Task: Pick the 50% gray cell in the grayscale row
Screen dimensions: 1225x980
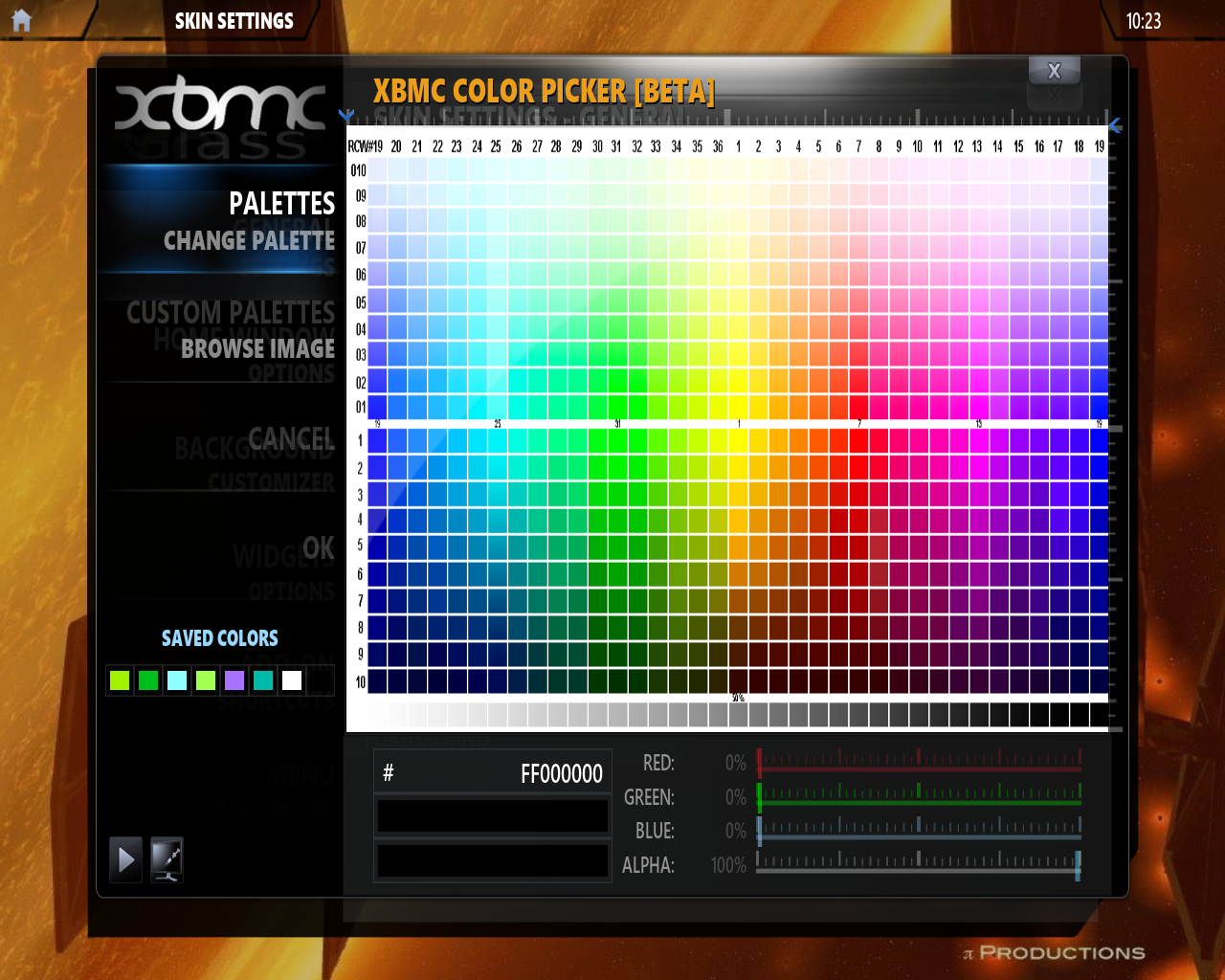Action: pos(738,715)
